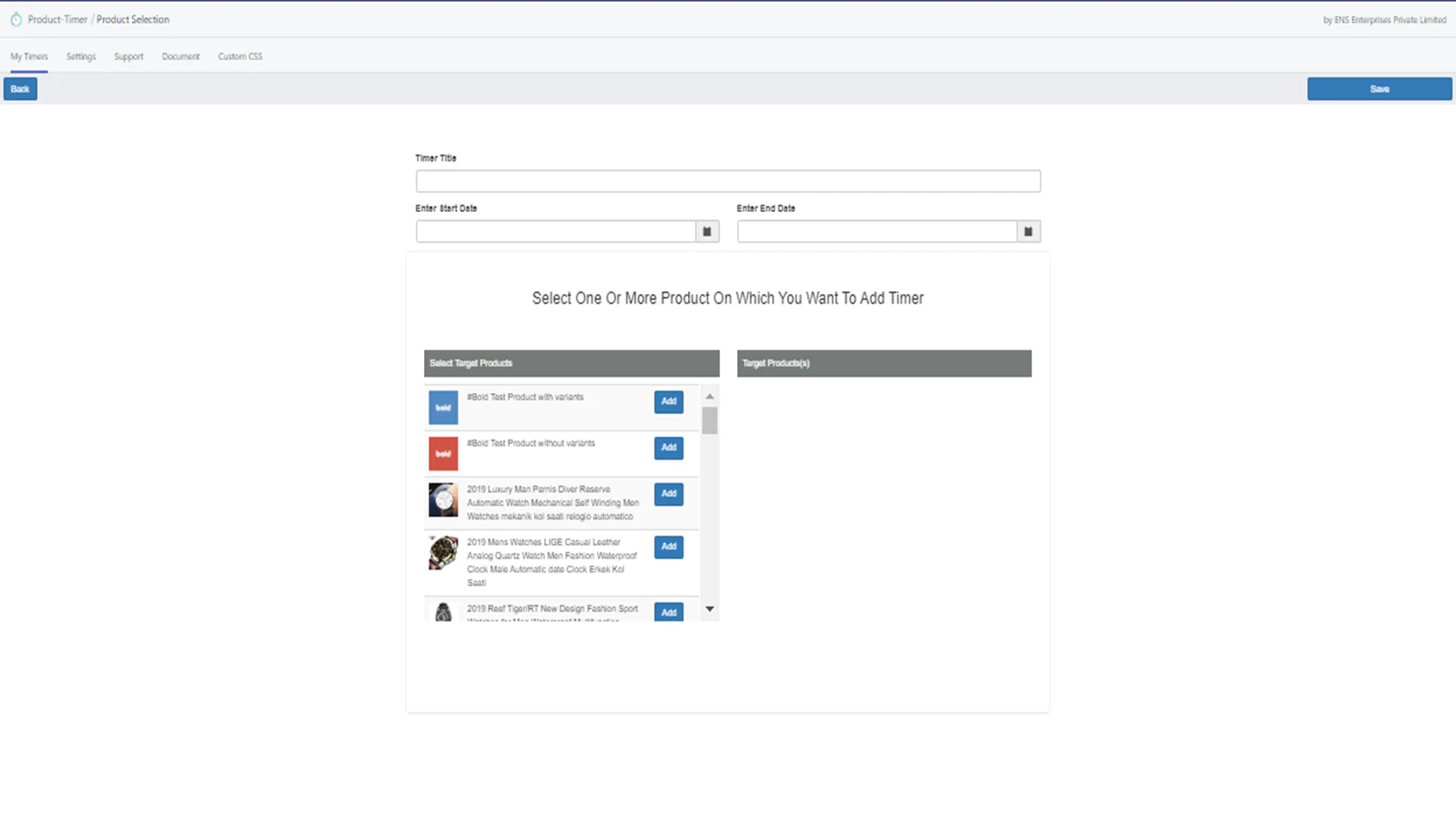Click the Enter Start Date field

point(555,232)
